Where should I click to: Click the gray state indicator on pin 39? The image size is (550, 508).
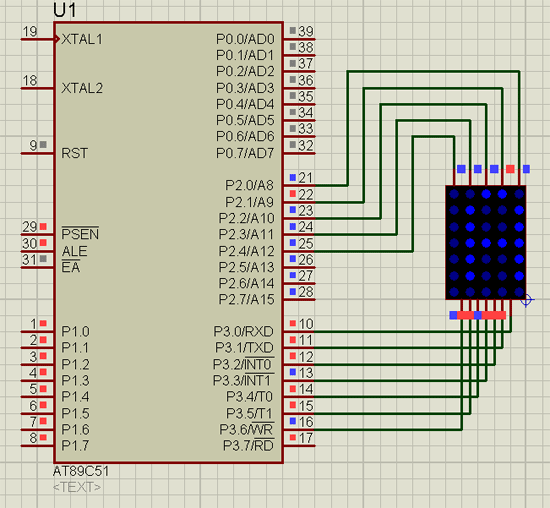[293, 31]
